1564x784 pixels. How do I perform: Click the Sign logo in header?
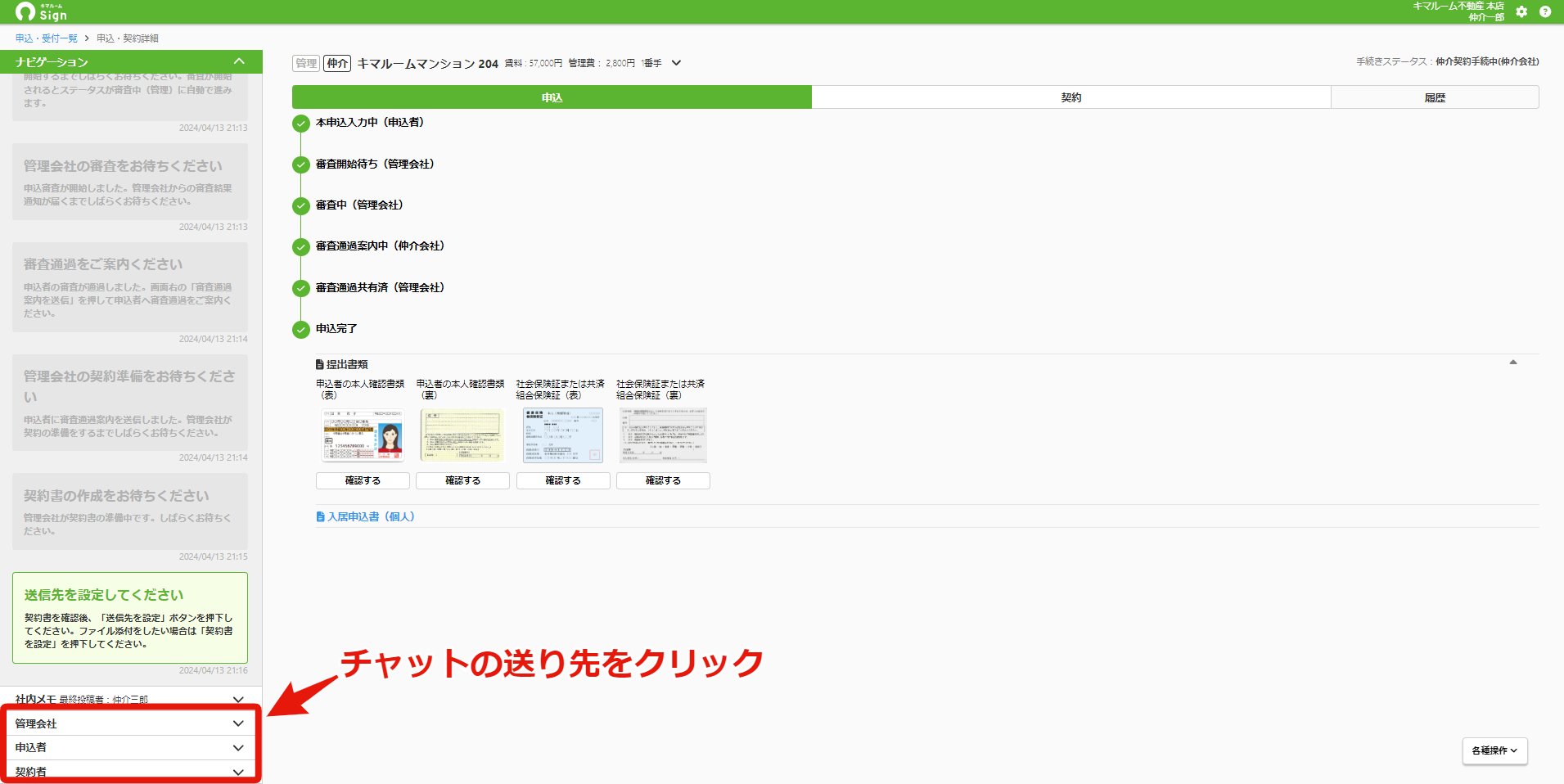(42, 11)
